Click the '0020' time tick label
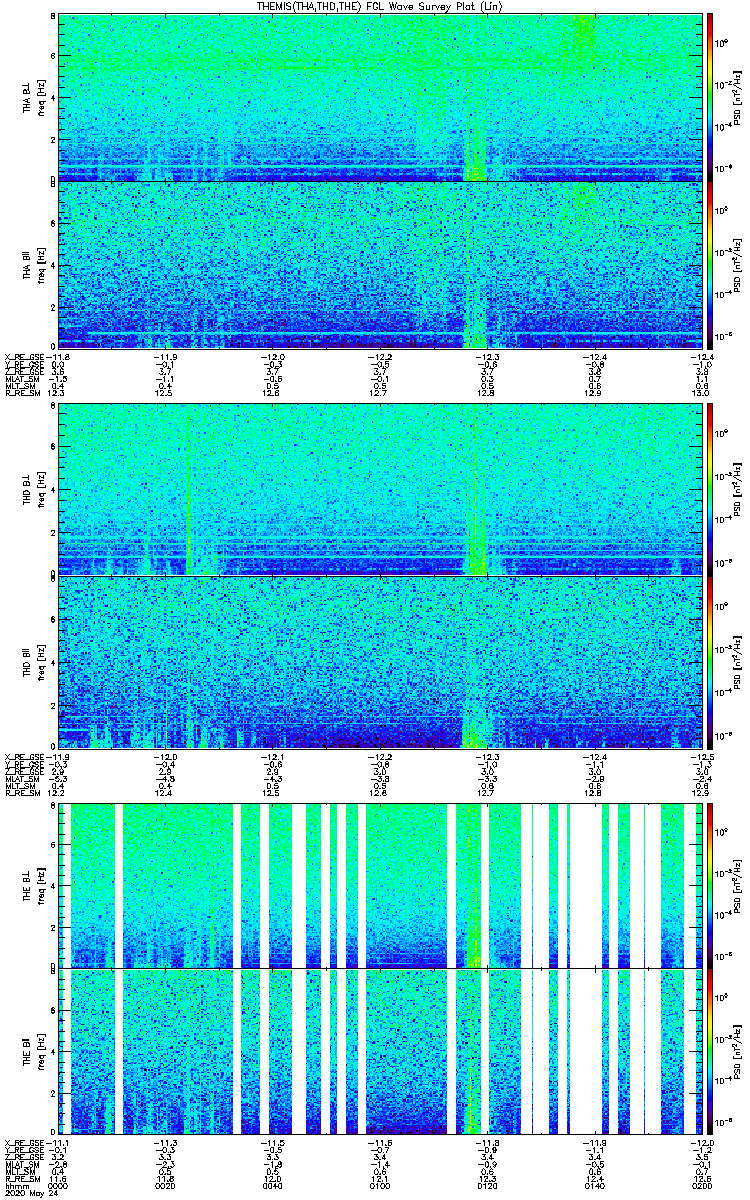Viewport: 750px width, 1200px height. [166, 1185]
